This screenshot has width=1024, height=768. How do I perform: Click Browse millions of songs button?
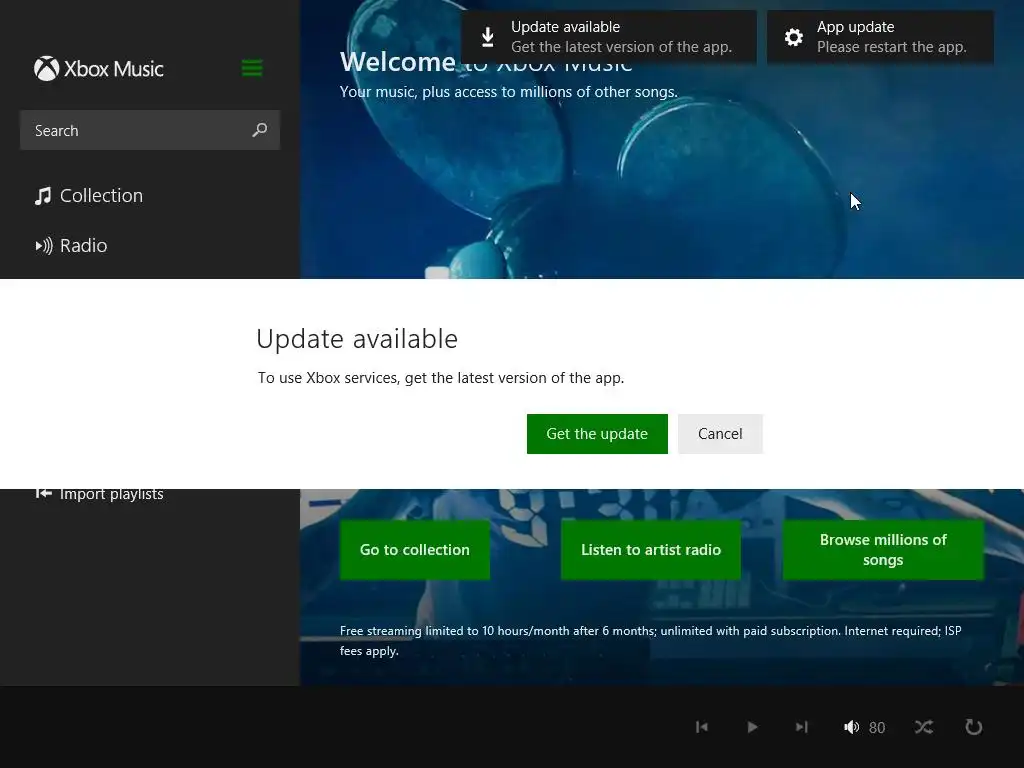tap(883, 550)
